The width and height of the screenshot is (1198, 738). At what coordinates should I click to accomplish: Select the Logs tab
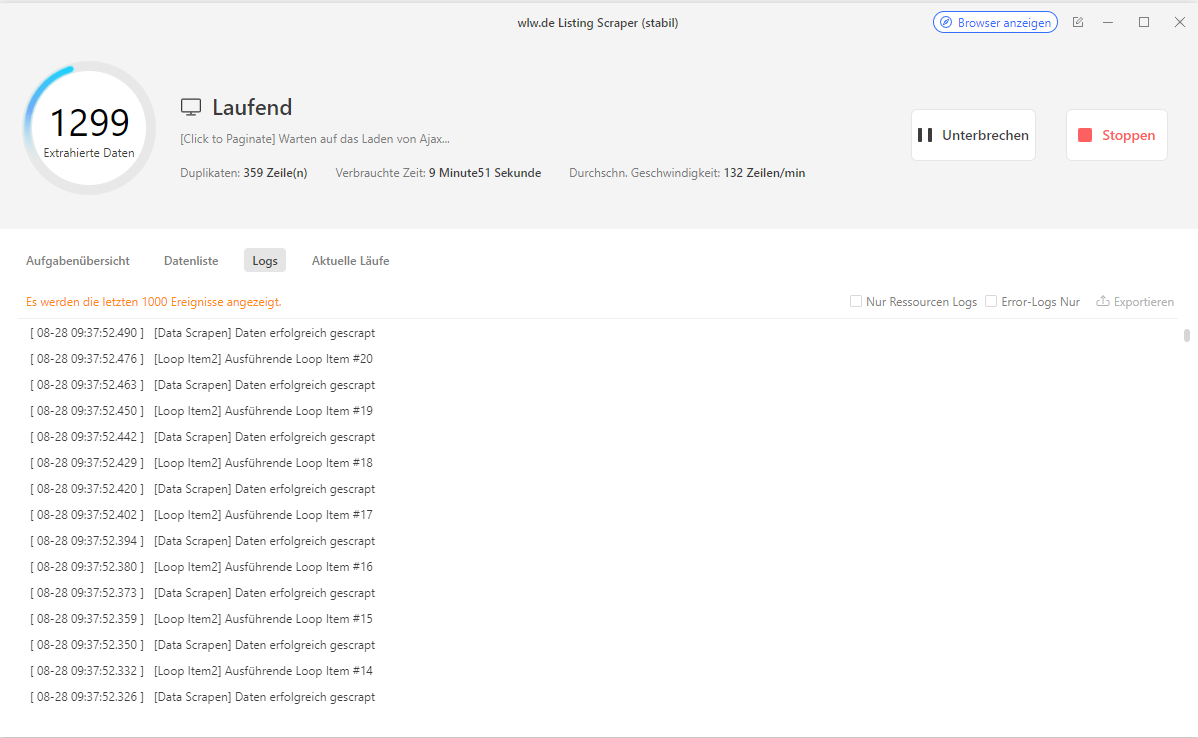click(x=265, y=261)
